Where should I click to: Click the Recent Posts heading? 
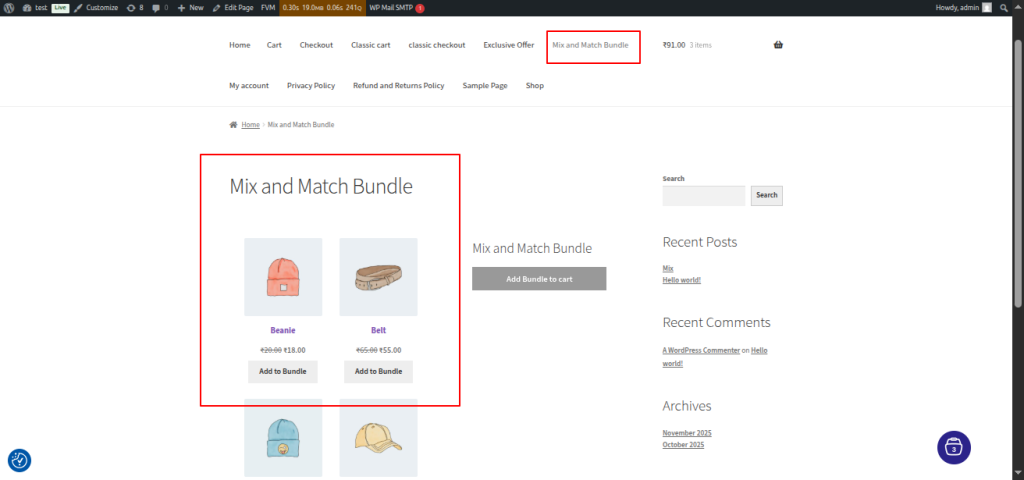click(699, 242)
